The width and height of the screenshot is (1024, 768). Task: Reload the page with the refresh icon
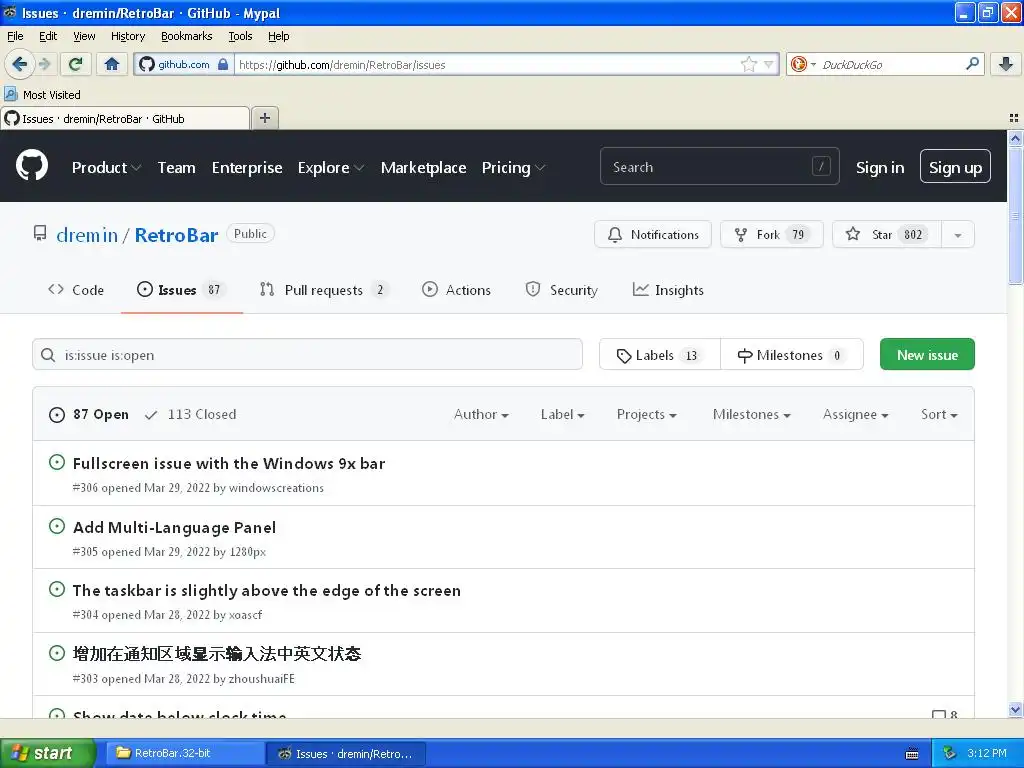pyautogui.click(x=76, y=64)
